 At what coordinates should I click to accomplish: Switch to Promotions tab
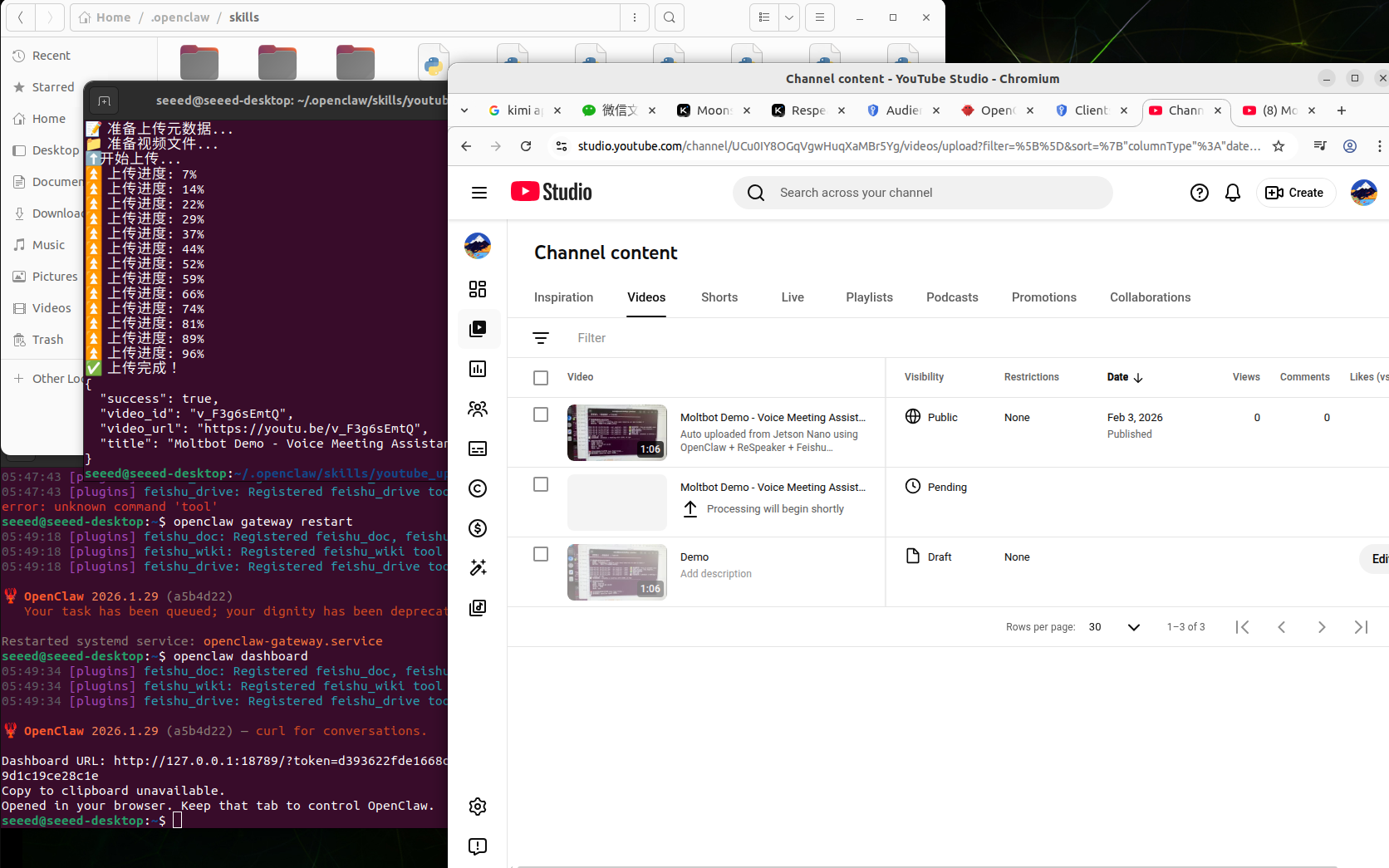click(x=1044, y=297)
